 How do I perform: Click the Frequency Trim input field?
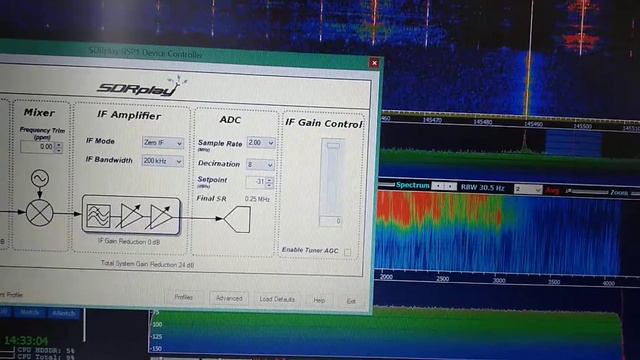tap(38, 147)
